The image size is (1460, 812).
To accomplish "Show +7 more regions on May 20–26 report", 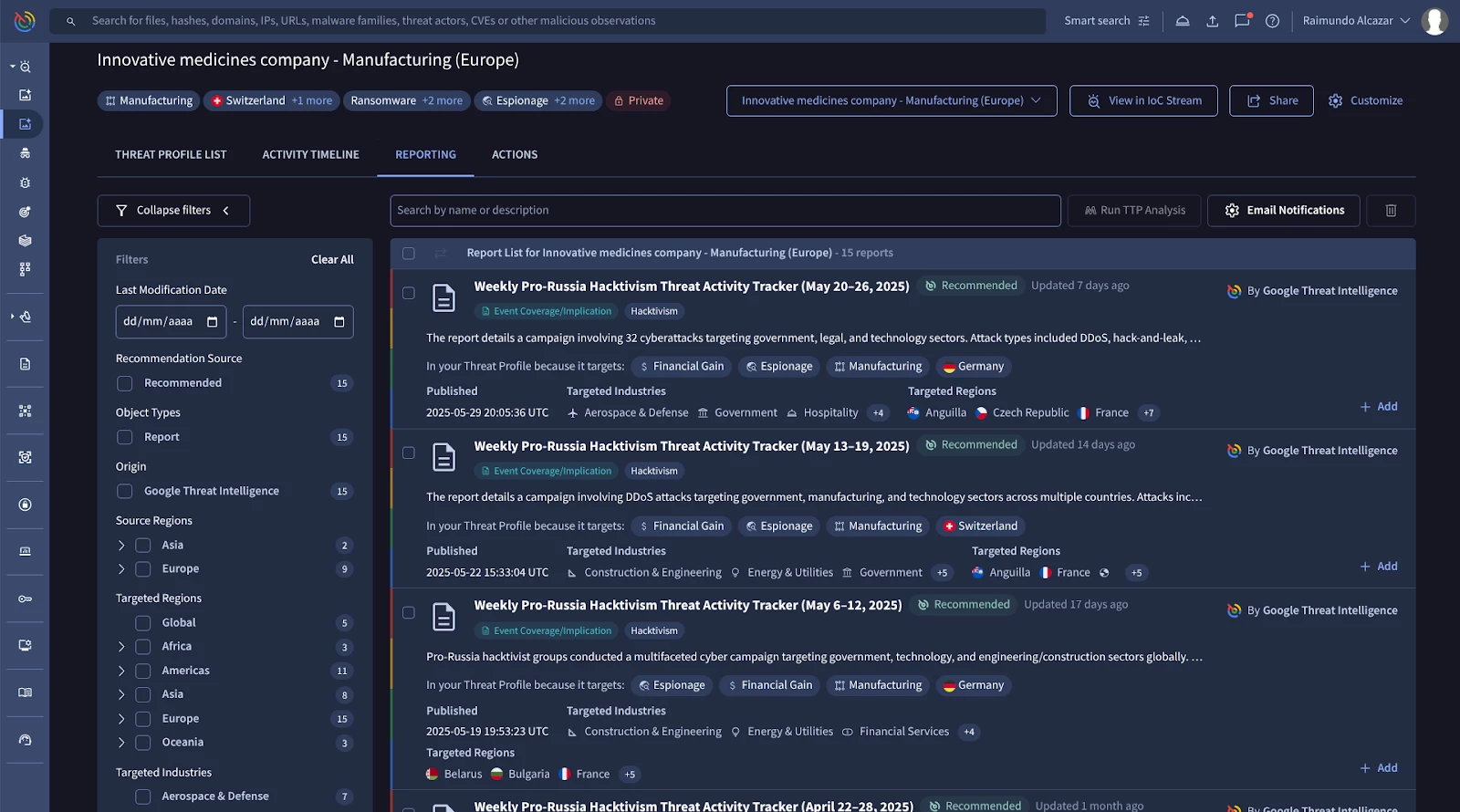I will coord(1149,413).
